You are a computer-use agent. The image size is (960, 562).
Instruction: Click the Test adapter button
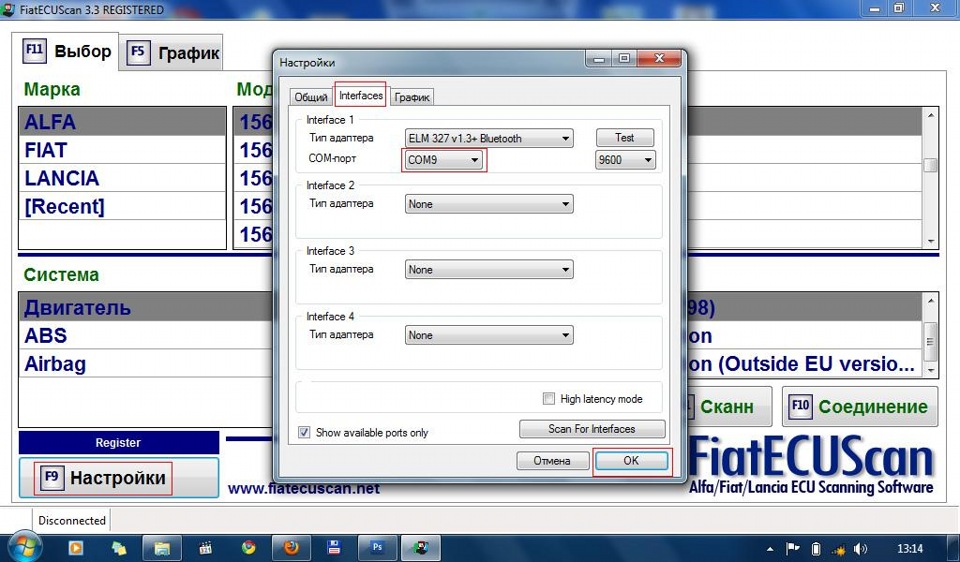pyautogui.click(x=625, y=138)
